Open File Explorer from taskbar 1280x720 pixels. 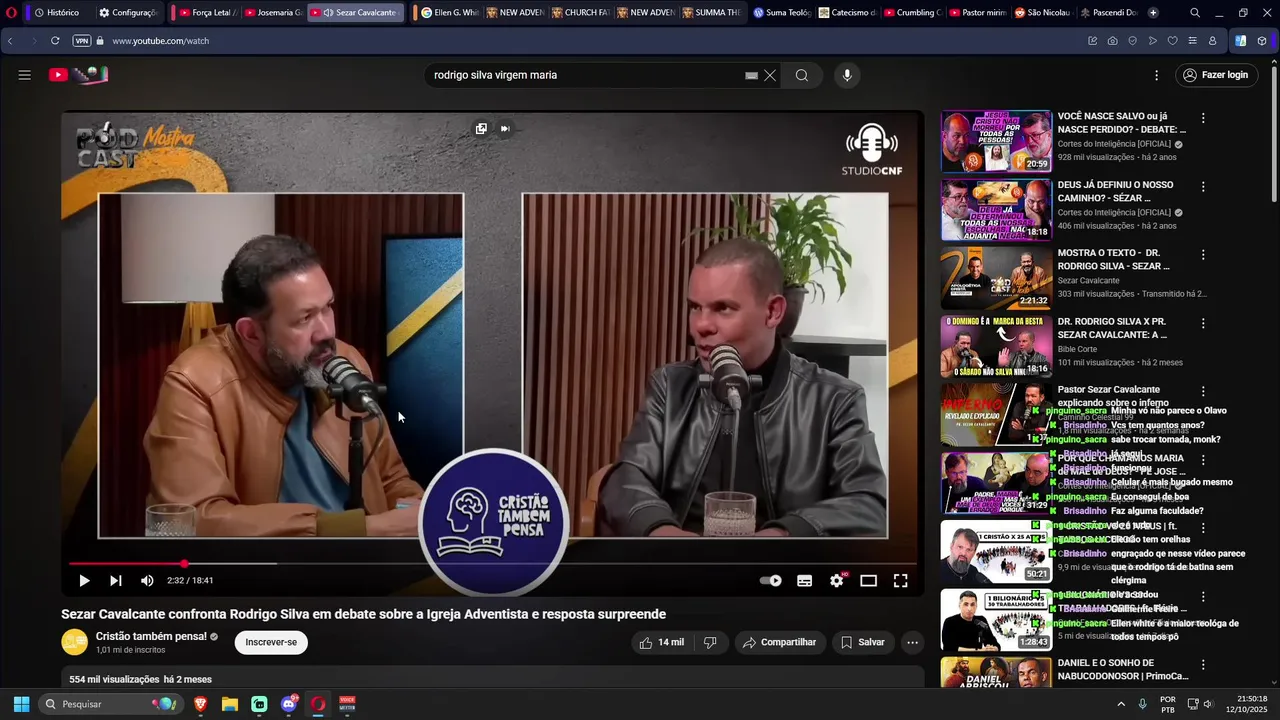coord(230,704)
